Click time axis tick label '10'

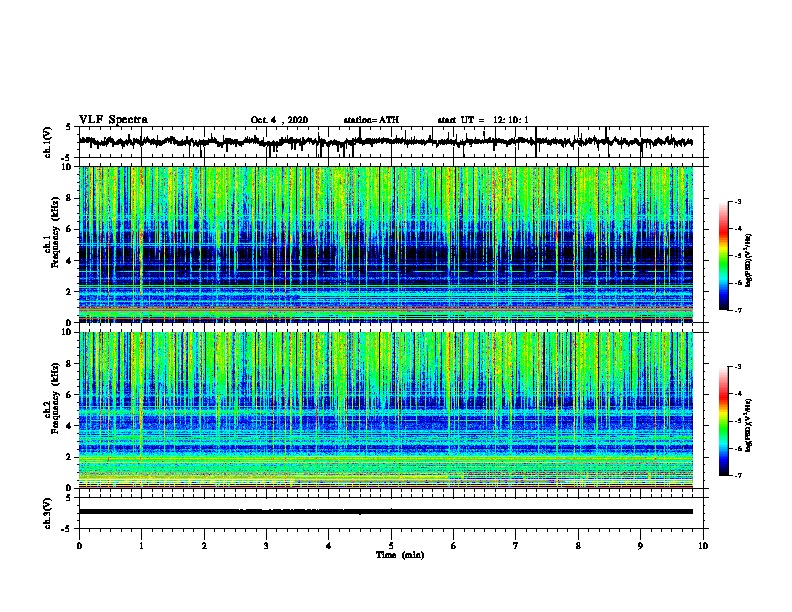click(x=703, y=545)
